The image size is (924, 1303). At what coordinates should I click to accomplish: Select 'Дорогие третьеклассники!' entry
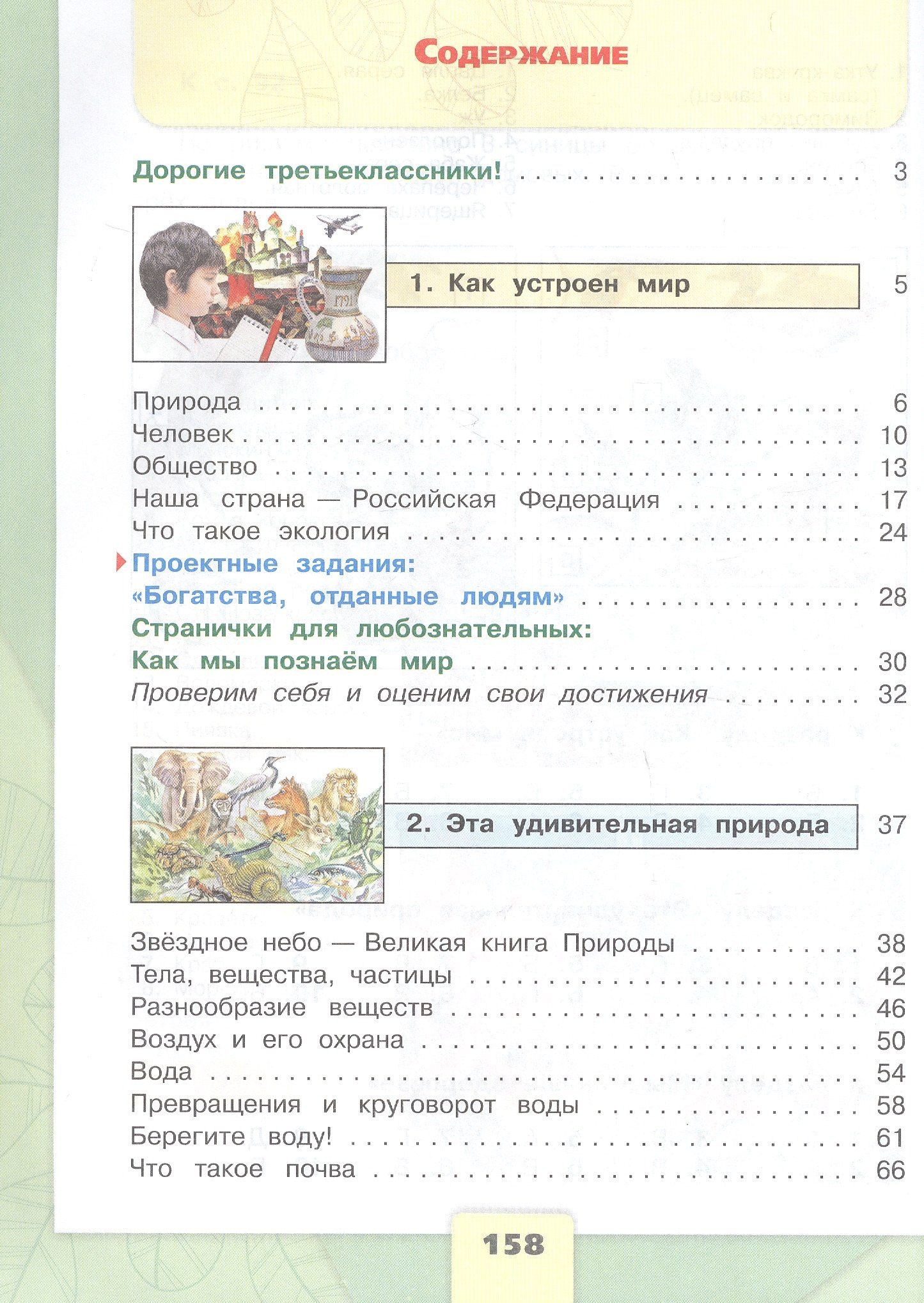pyautogui.click(x=316, y=171)
